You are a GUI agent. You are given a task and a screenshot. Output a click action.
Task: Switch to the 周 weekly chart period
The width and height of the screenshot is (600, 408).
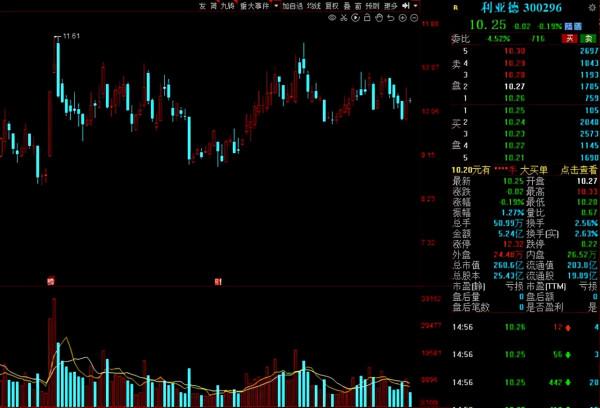coord(214,6)
